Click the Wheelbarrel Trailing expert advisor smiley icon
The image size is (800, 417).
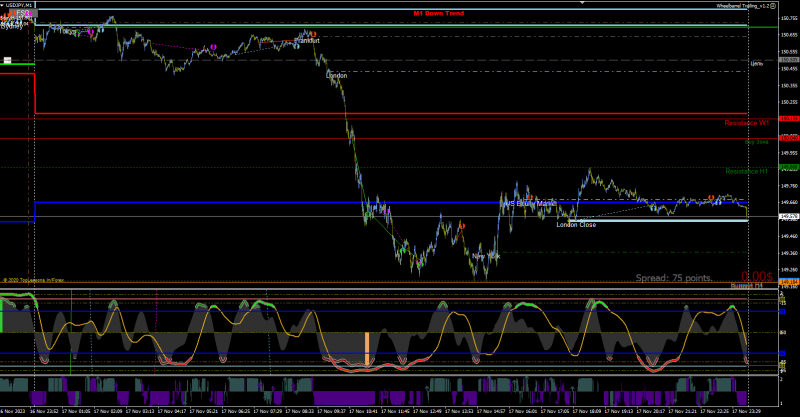tap(773, 6)
